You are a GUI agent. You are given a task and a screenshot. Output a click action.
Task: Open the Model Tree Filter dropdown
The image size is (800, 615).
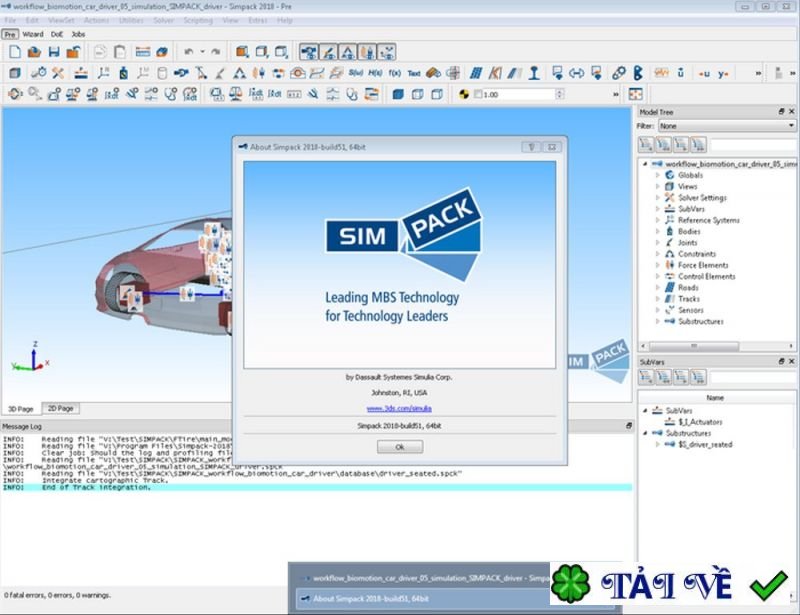(725, 127)
